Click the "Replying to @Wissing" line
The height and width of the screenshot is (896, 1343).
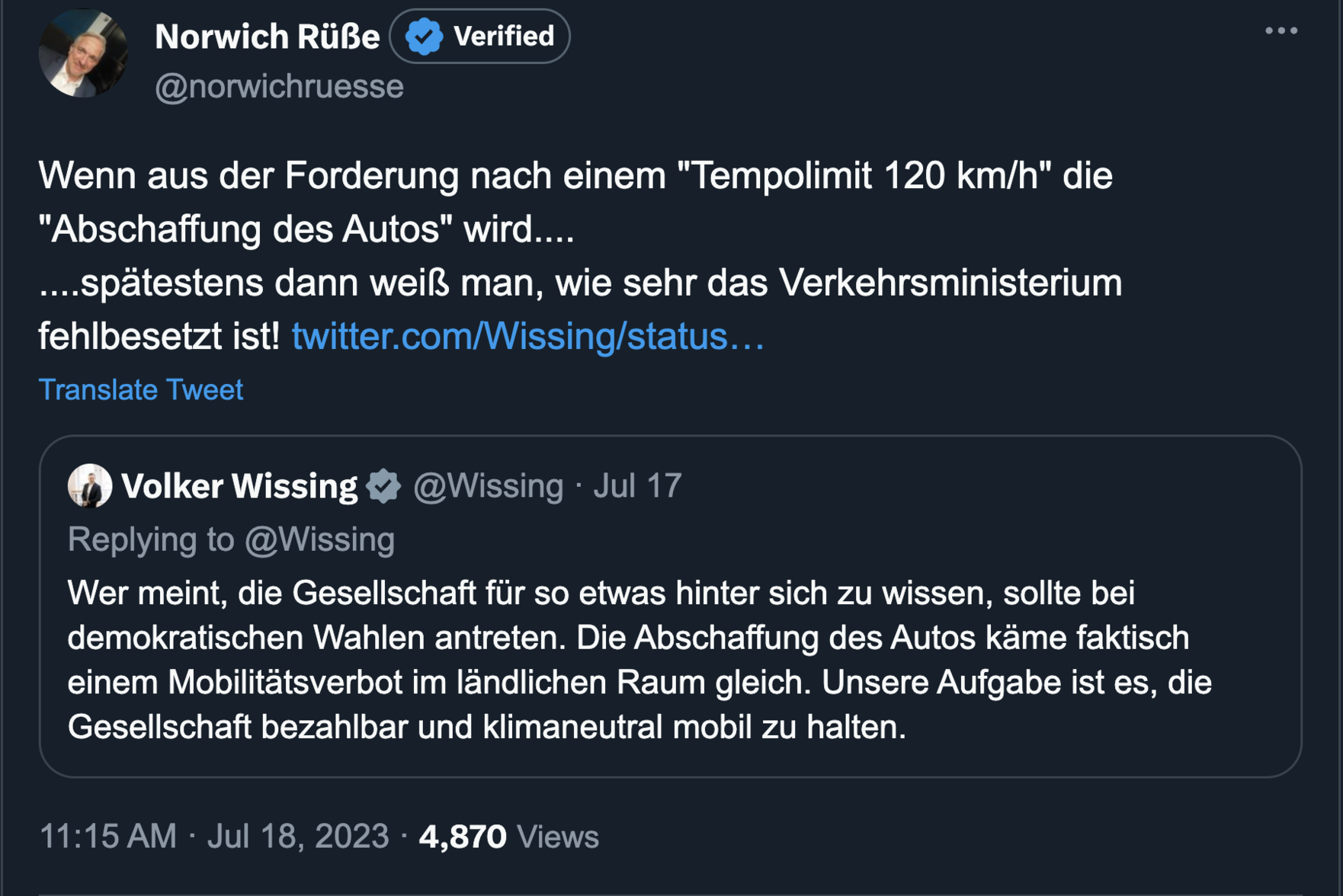pos(231,539)
